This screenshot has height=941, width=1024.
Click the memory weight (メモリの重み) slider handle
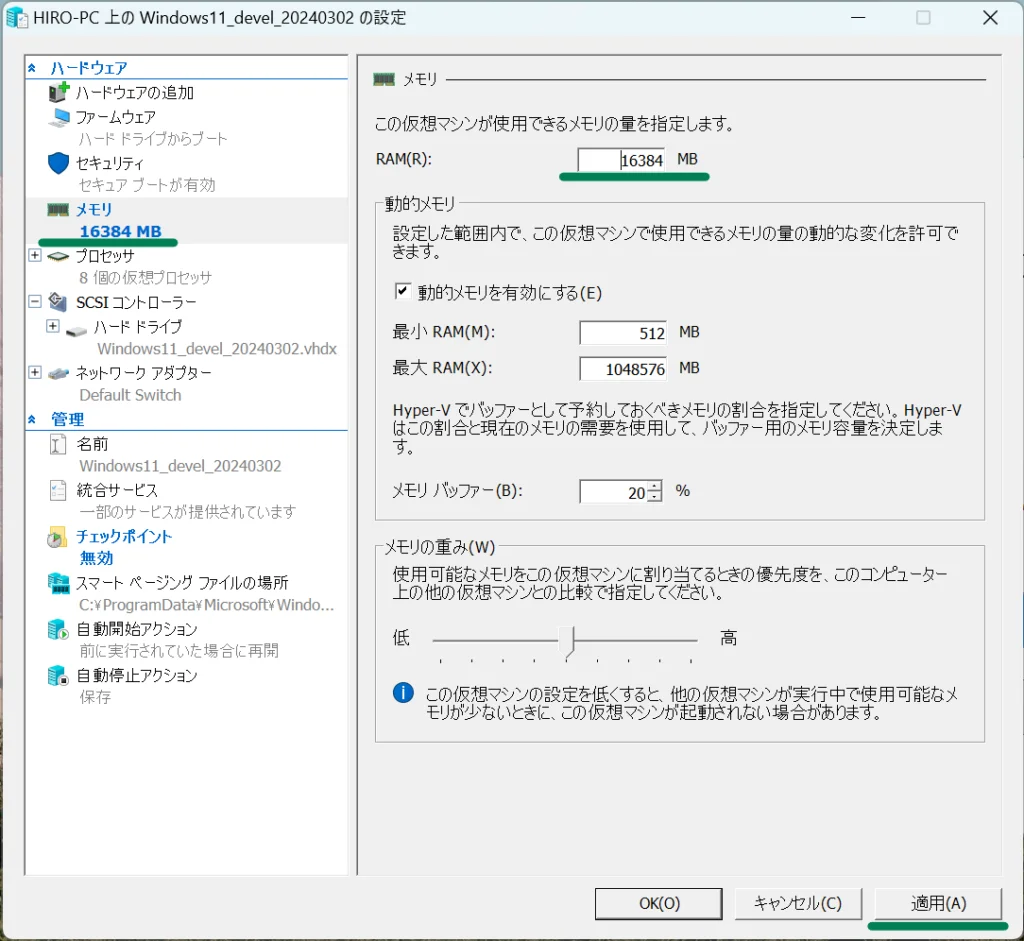click(x=570, y=641)
